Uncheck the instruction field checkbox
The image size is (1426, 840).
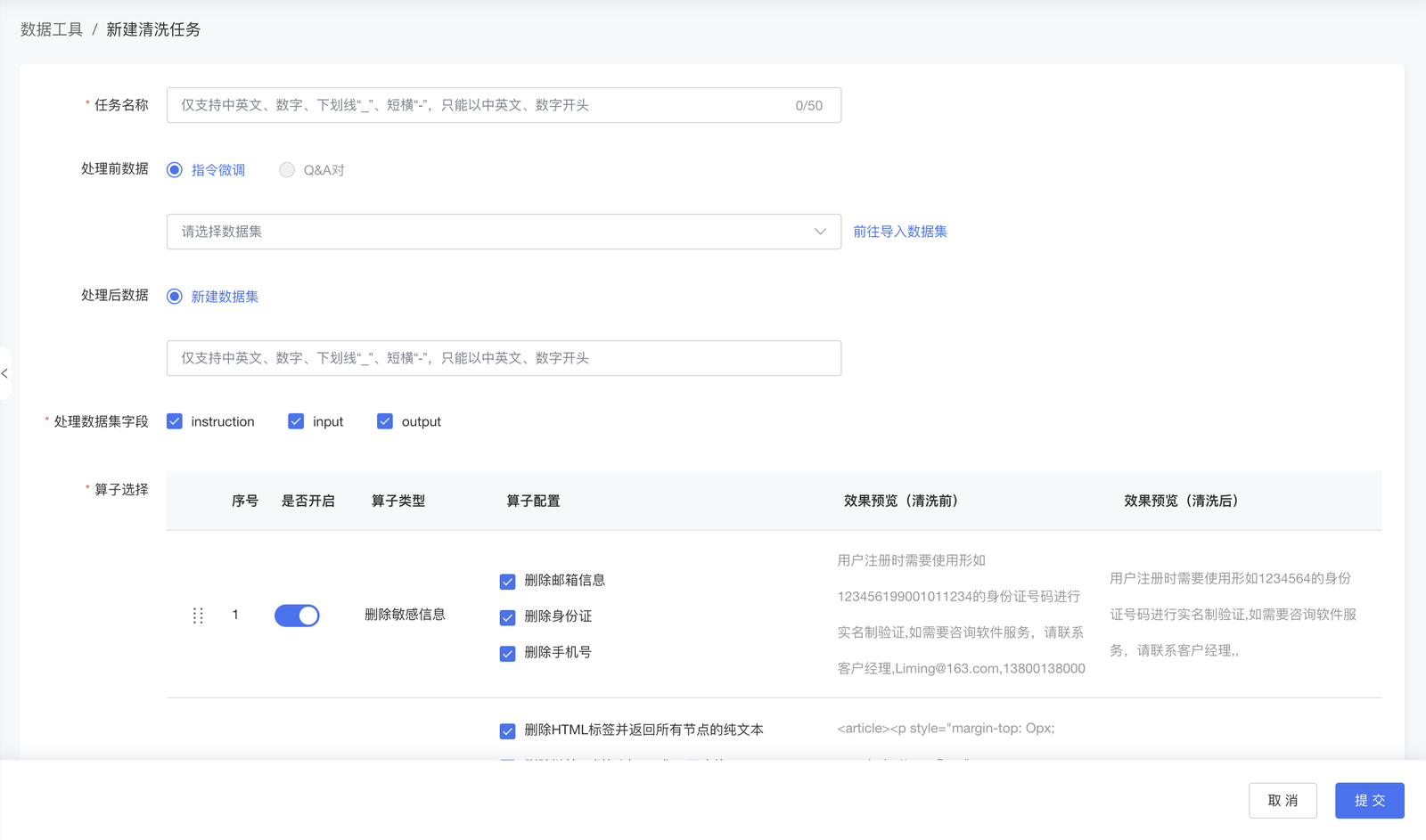coord(175,421)
